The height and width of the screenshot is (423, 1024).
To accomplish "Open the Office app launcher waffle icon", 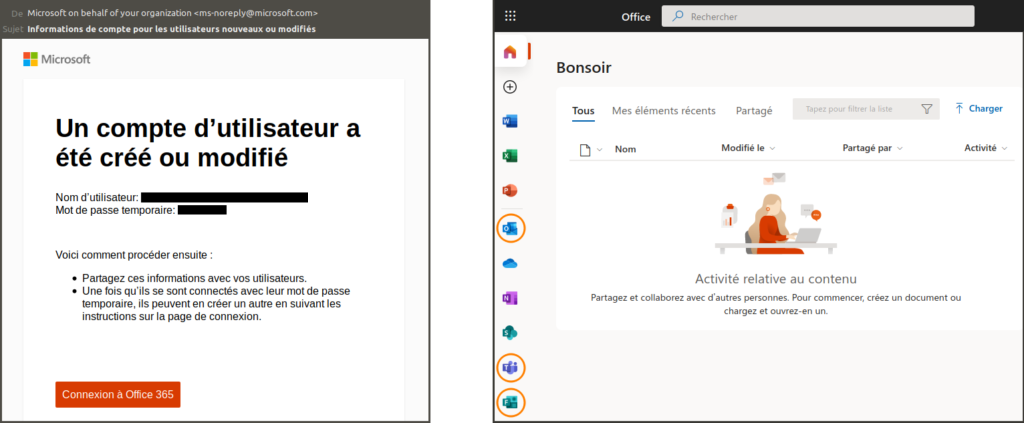I will (511, 16).
